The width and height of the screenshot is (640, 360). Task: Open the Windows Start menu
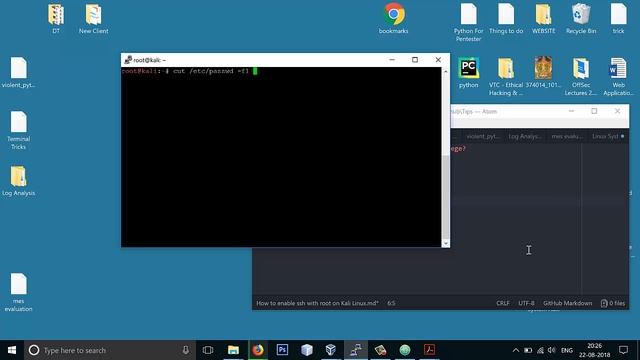click(x=12, y=350)
